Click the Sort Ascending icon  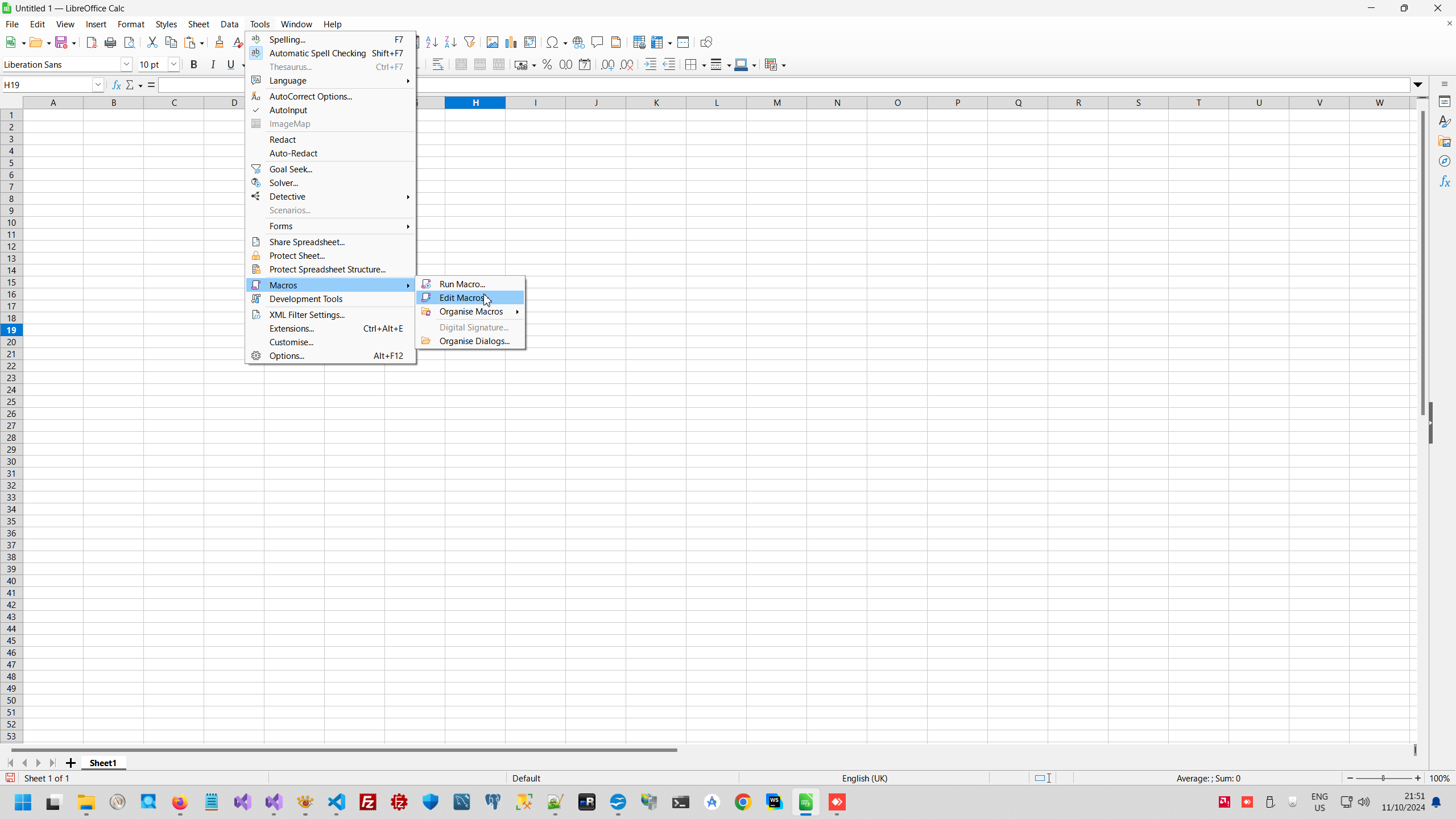[x=432, y=42]
